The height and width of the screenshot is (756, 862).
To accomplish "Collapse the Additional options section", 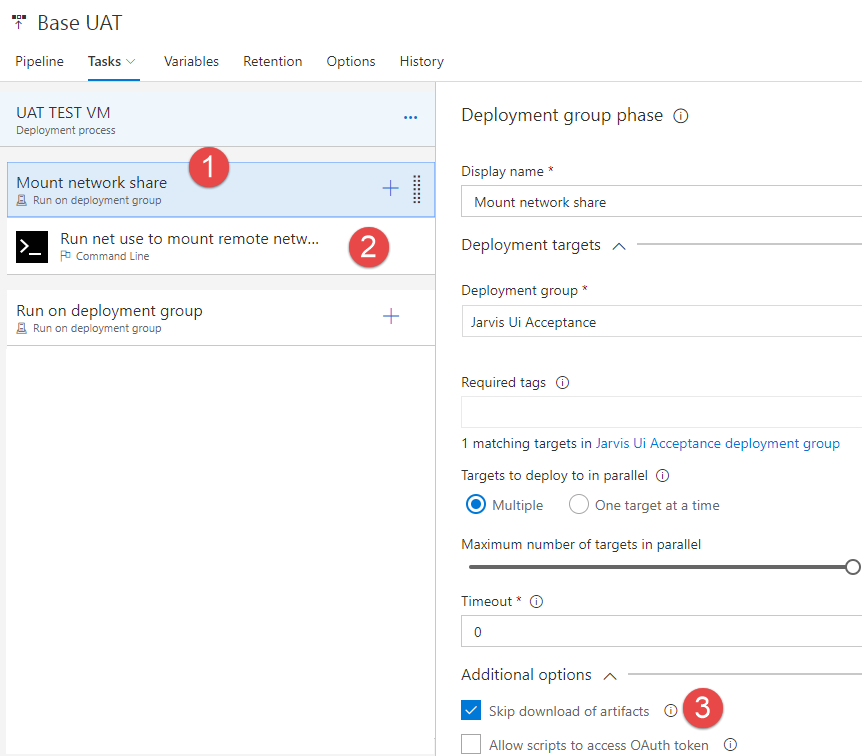I will pos(609,675).
